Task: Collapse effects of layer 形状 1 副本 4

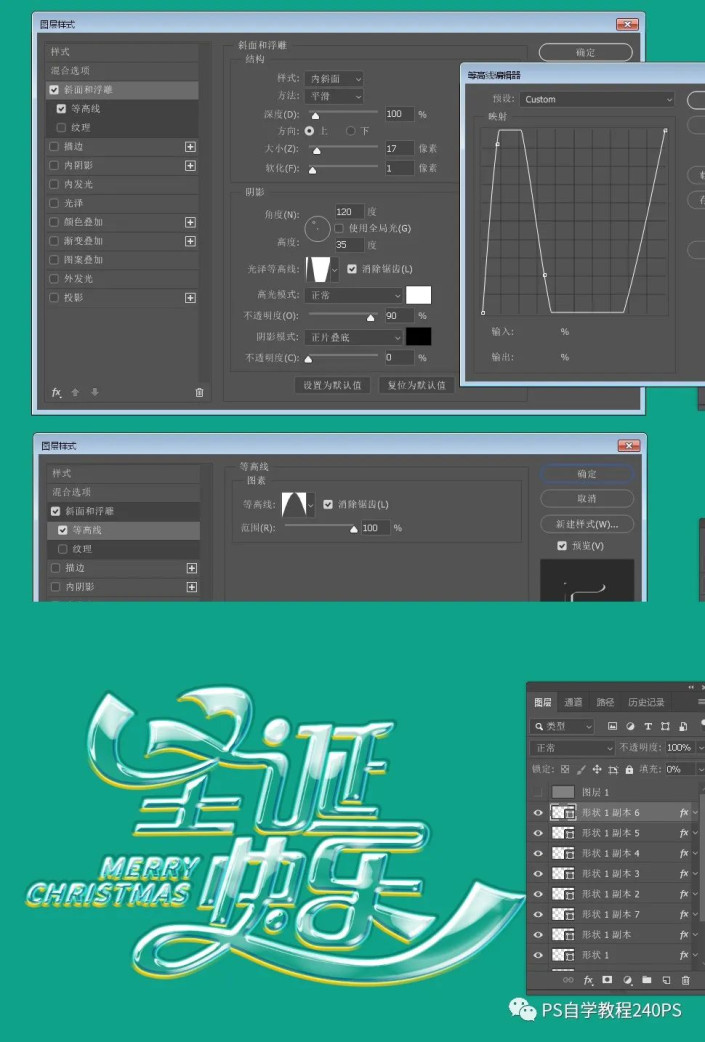Action: 696,853
